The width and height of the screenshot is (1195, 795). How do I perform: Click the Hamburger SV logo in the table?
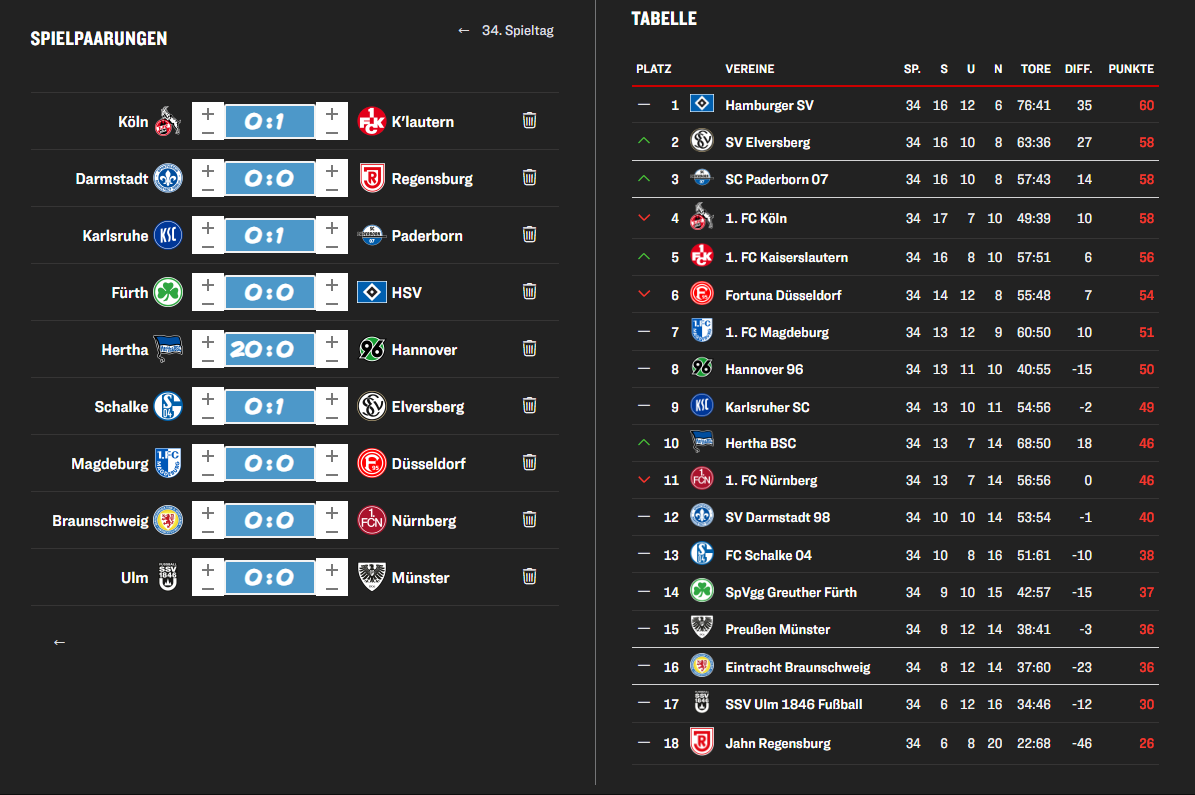702,105
